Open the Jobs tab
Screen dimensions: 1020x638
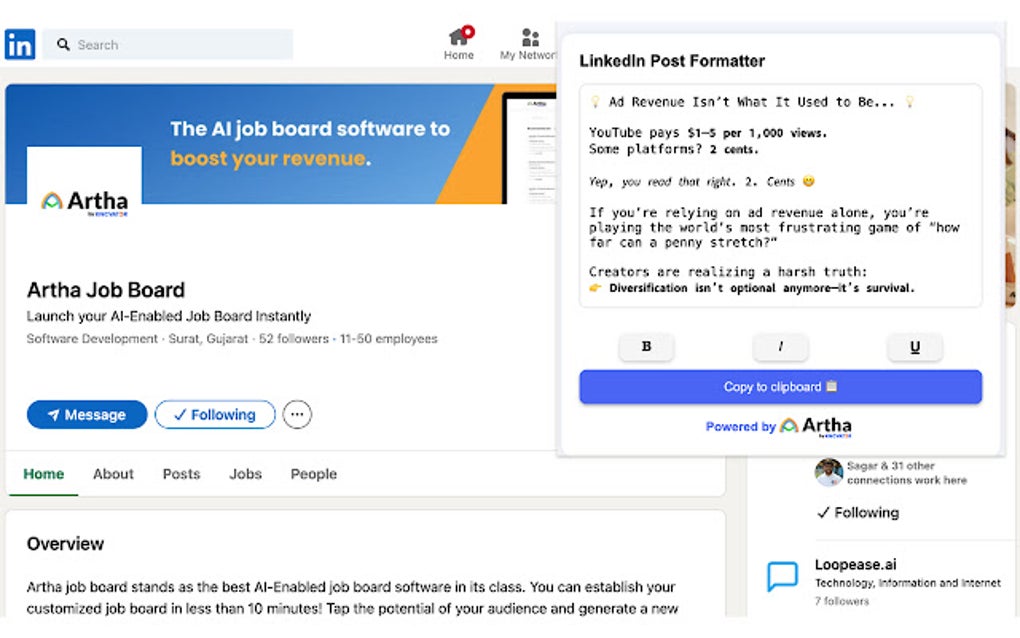click(245, 474)
